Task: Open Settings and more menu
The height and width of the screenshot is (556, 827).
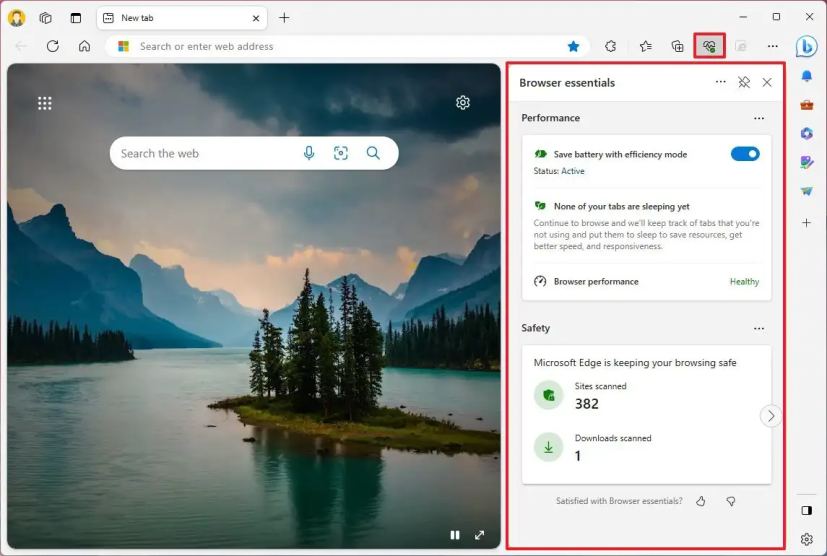Action: (773, 46)
